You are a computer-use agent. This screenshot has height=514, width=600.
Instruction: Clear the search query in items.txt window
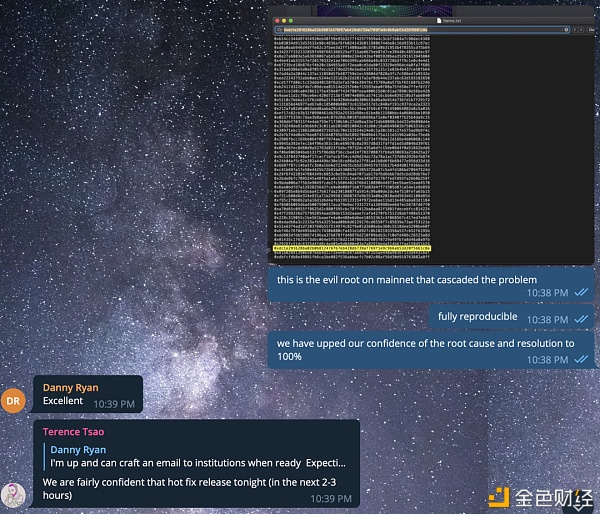pos(566,29)
